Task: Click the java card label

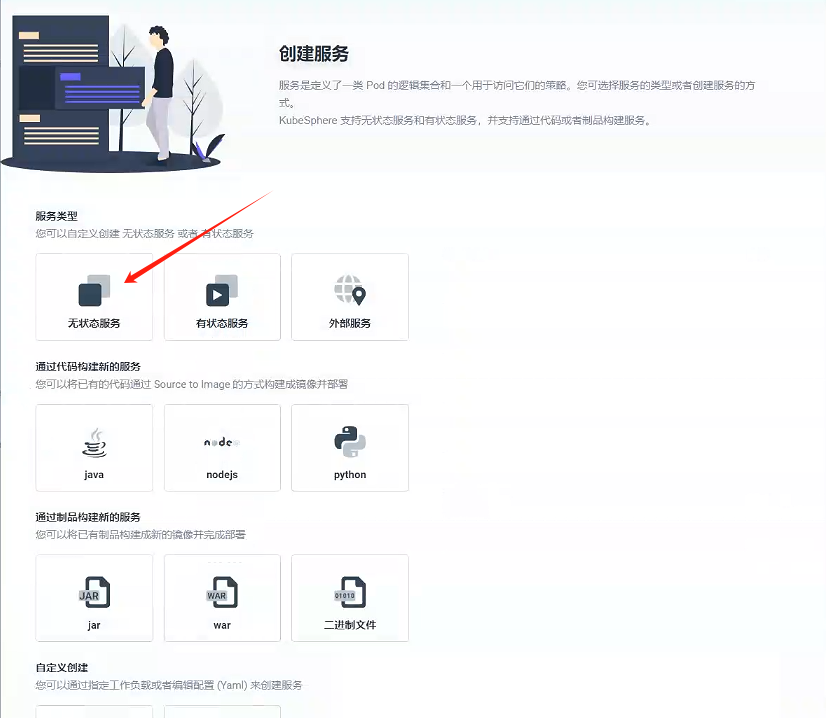Action: click(x=94, y=475)
